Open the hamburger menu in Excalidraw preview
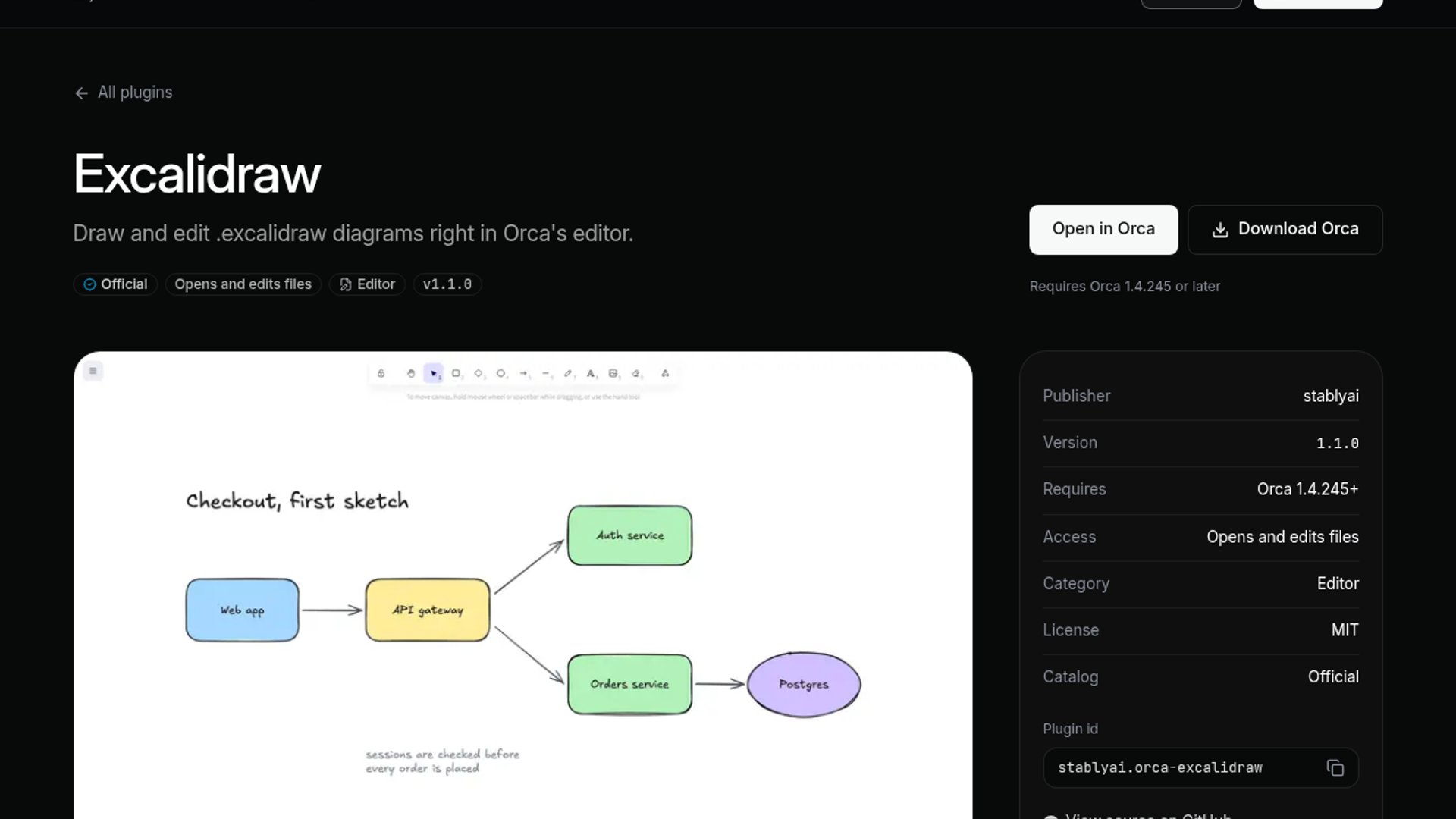This screenshot has height=819, width=1456. (93, 371)
